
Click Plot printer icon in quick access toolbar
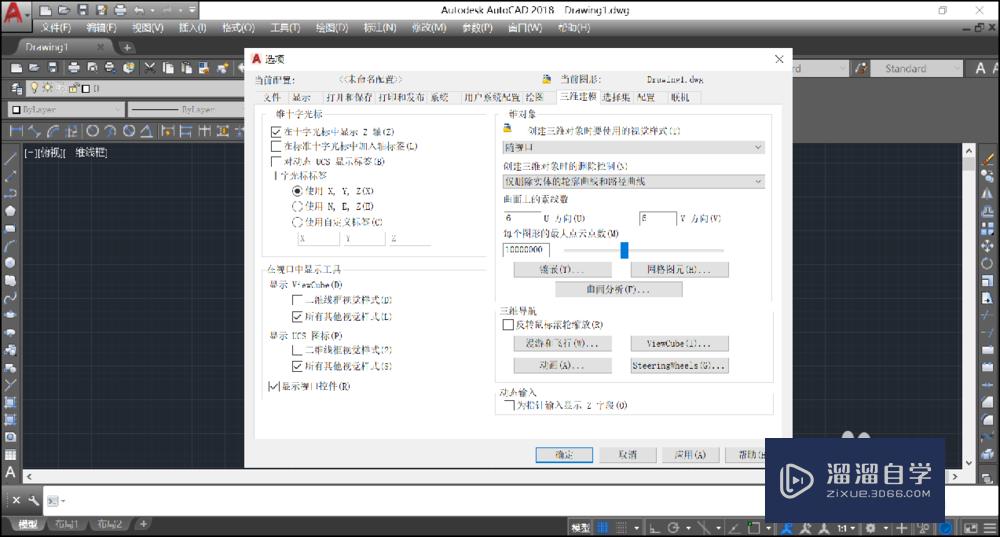pyautogui.click(x=120, y=10)
